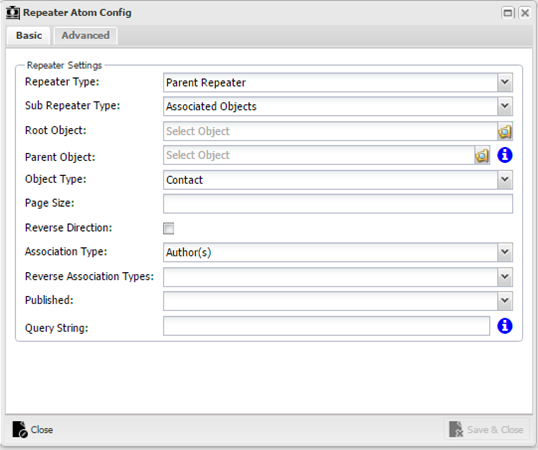Maximize the Repeater Atom Config dialog

507,13
